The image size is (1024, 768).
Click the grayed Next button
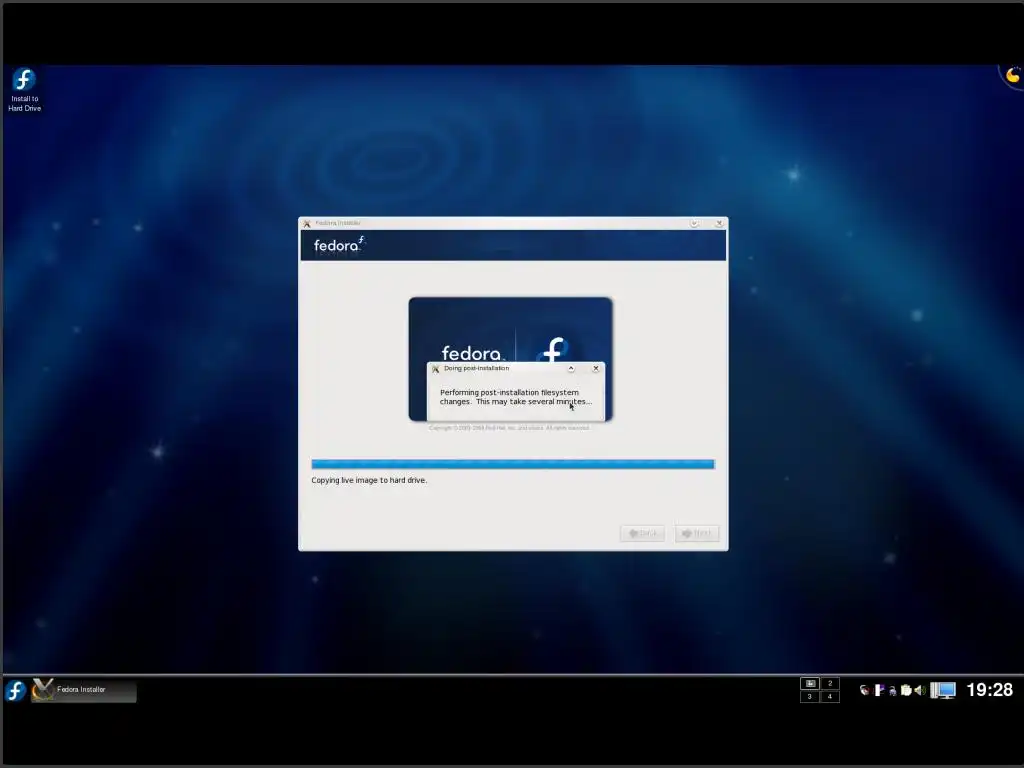(697, 534)
